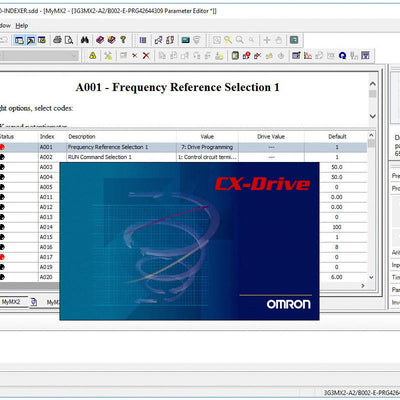Sort by the Drive Value column header

click(271, 137)
